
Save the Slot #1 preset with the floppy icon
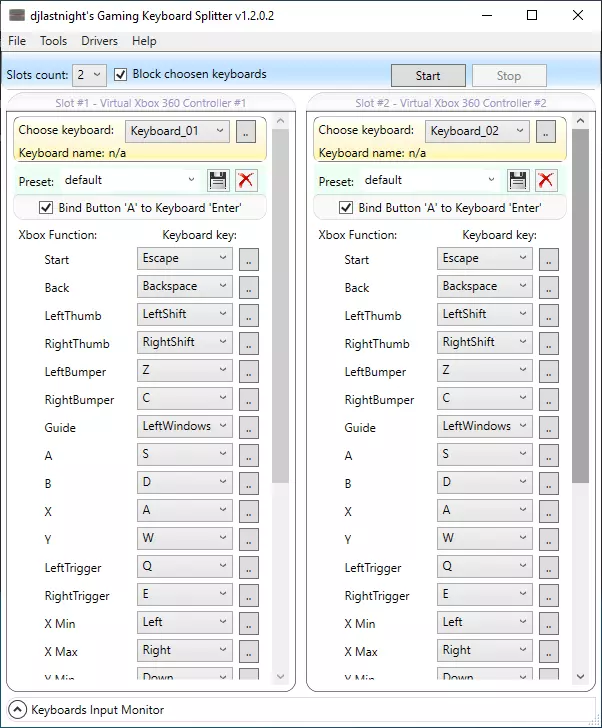coord(218,180)
